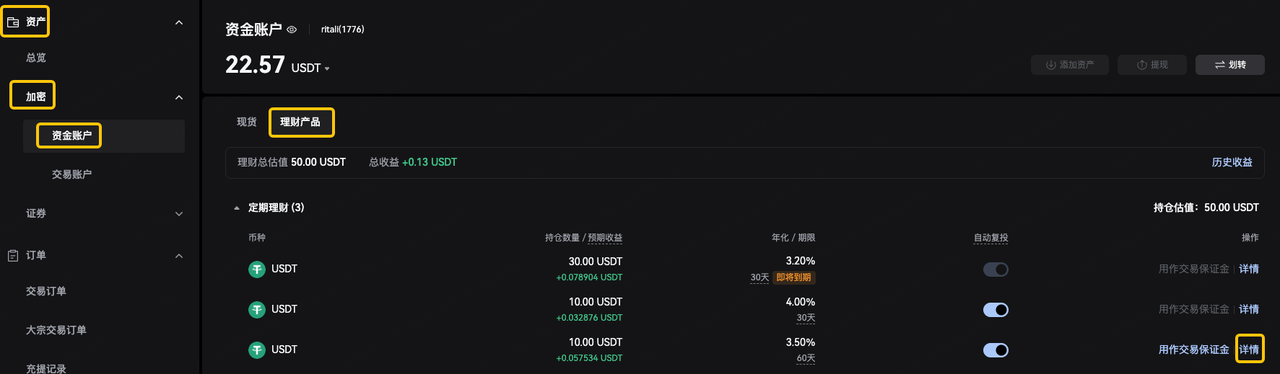Expand the 证券 sidebar section chevron

[179, 213]
